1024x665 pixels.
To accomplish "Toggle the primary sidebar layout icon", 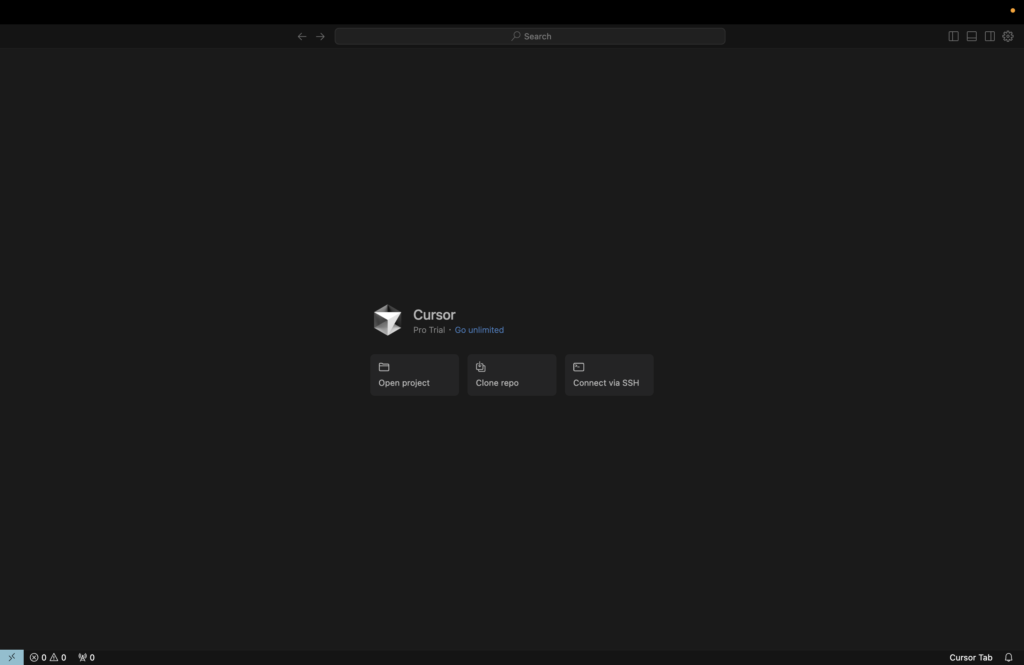I will (953, 37).
